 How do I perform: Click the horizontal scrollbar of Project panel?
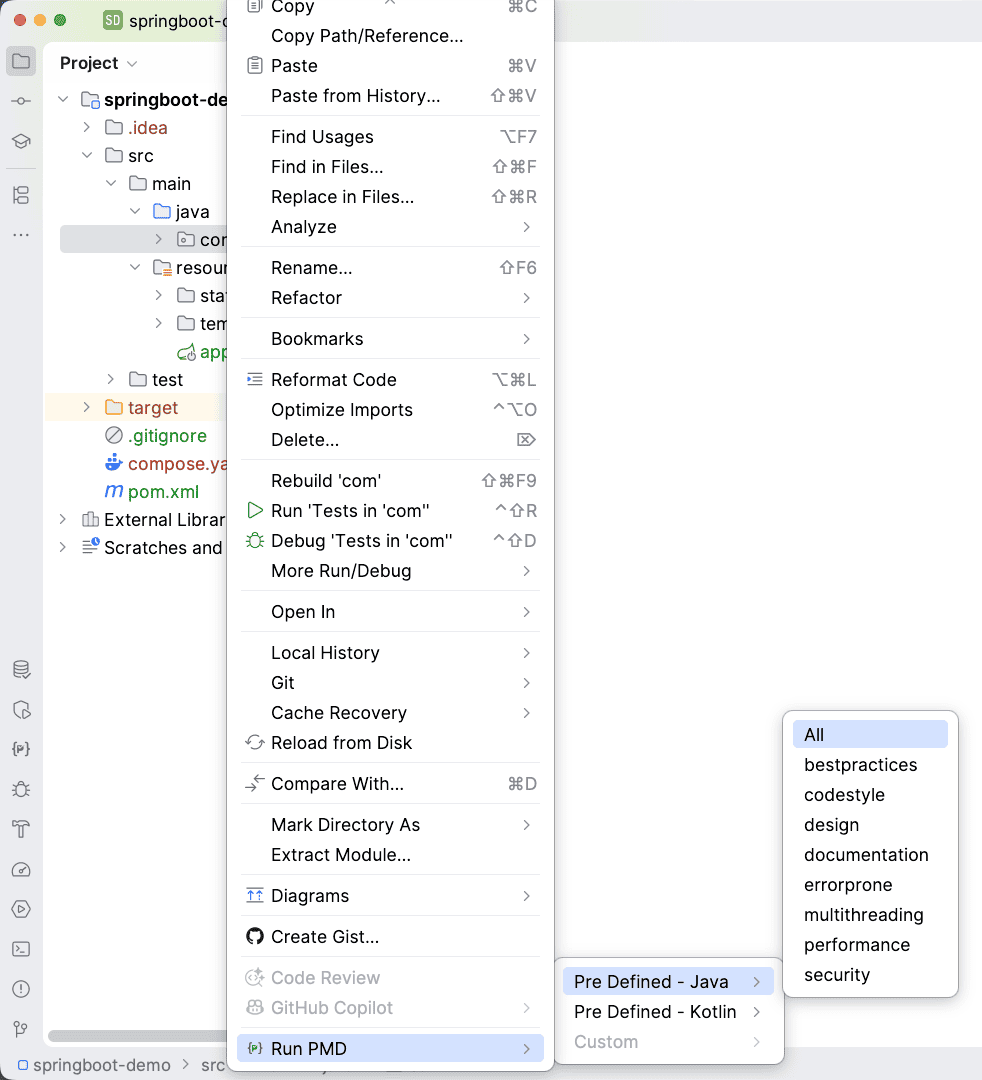[137, 1037]
